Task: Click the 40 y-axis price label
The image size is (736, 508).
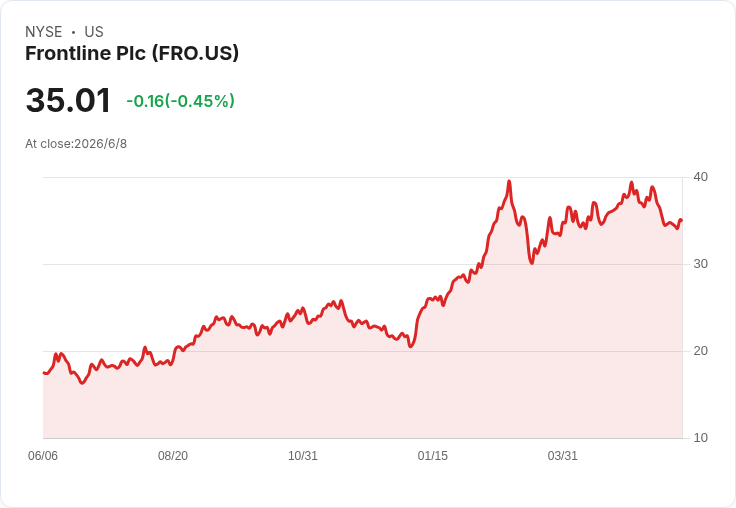Action: point(700,177)
